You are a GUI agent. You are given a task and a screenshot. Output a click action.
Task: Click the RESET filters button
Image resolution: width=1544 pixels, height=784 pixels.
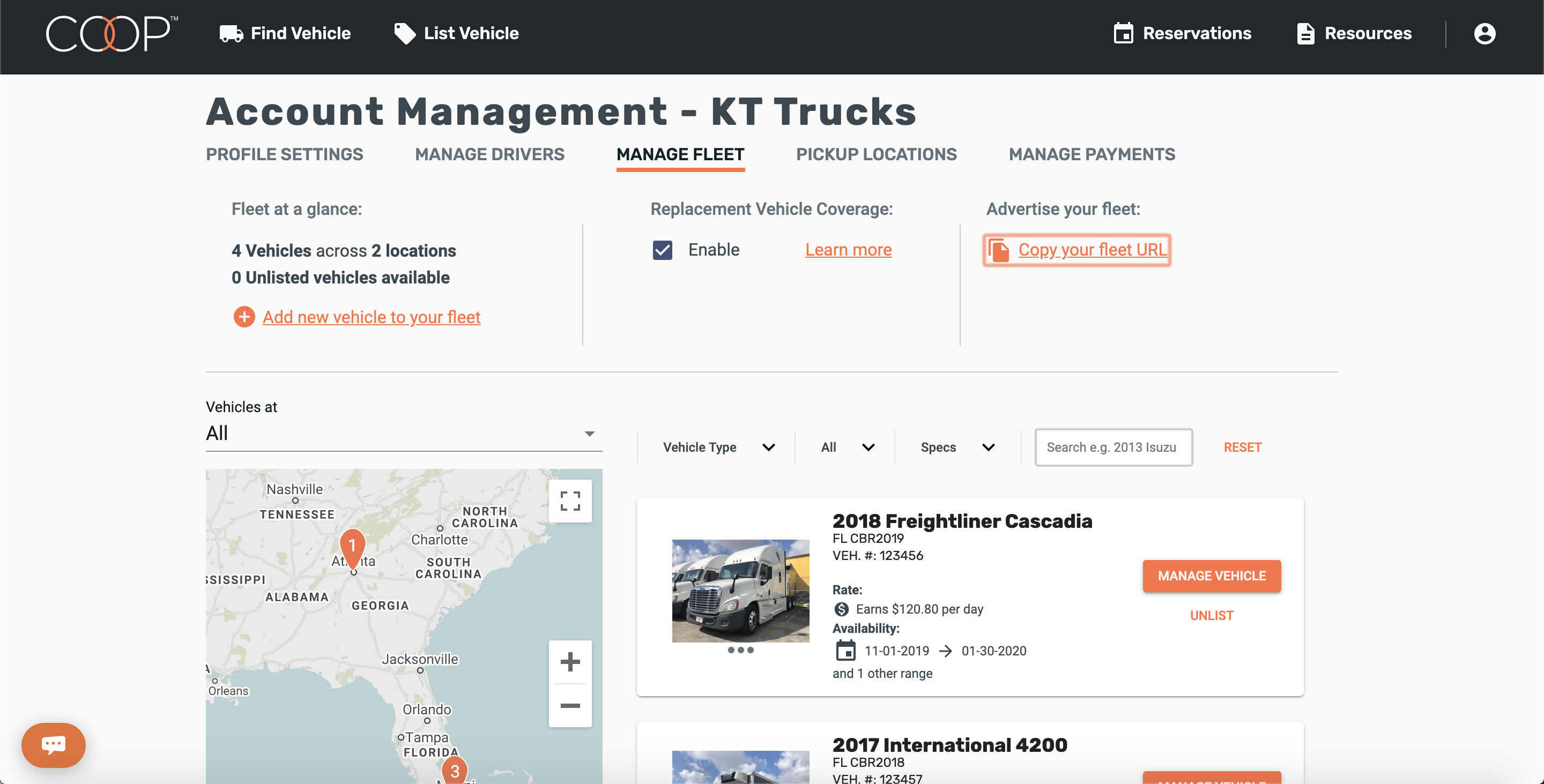coord(1242,447)
